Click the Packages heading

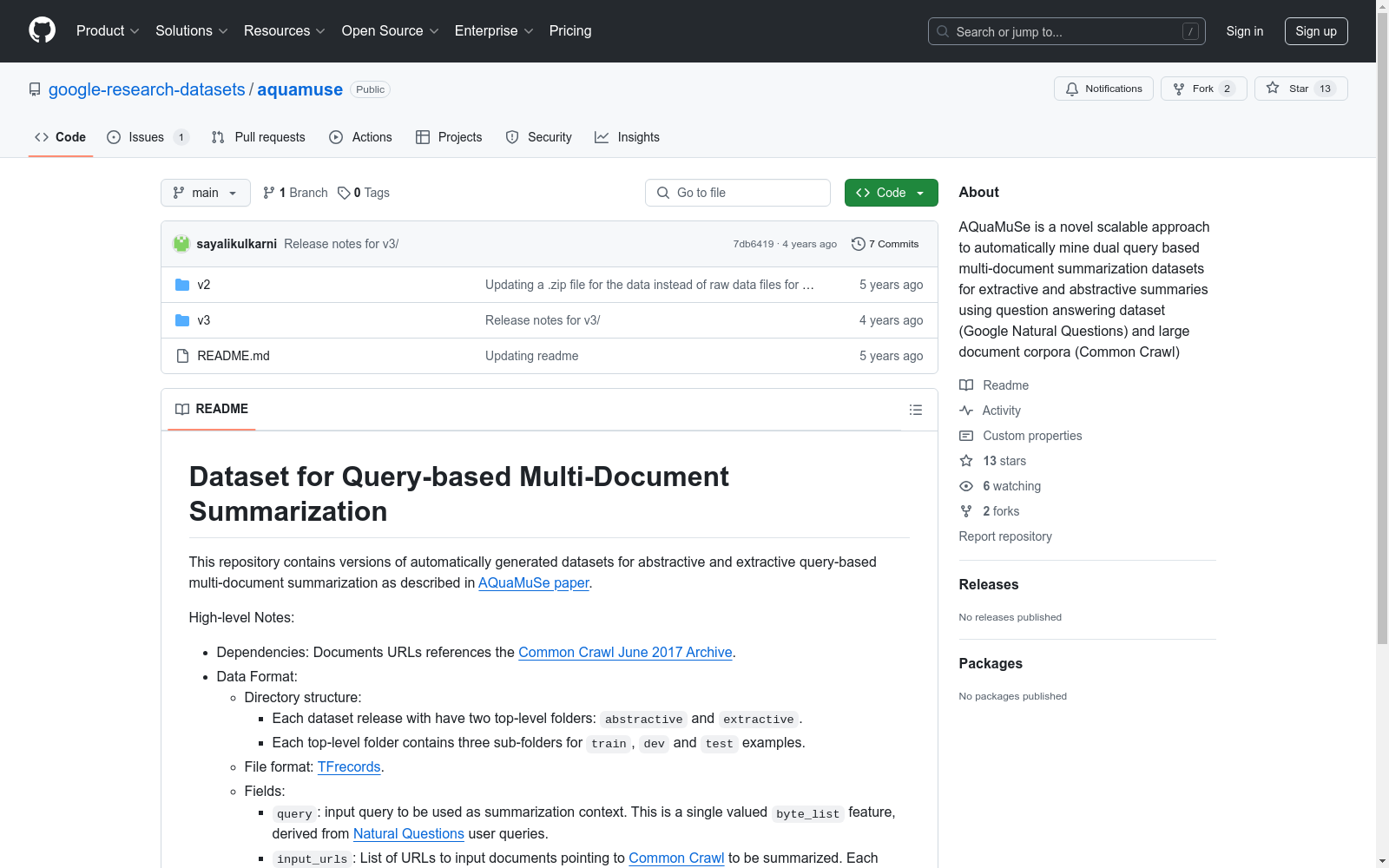(991, 663)
